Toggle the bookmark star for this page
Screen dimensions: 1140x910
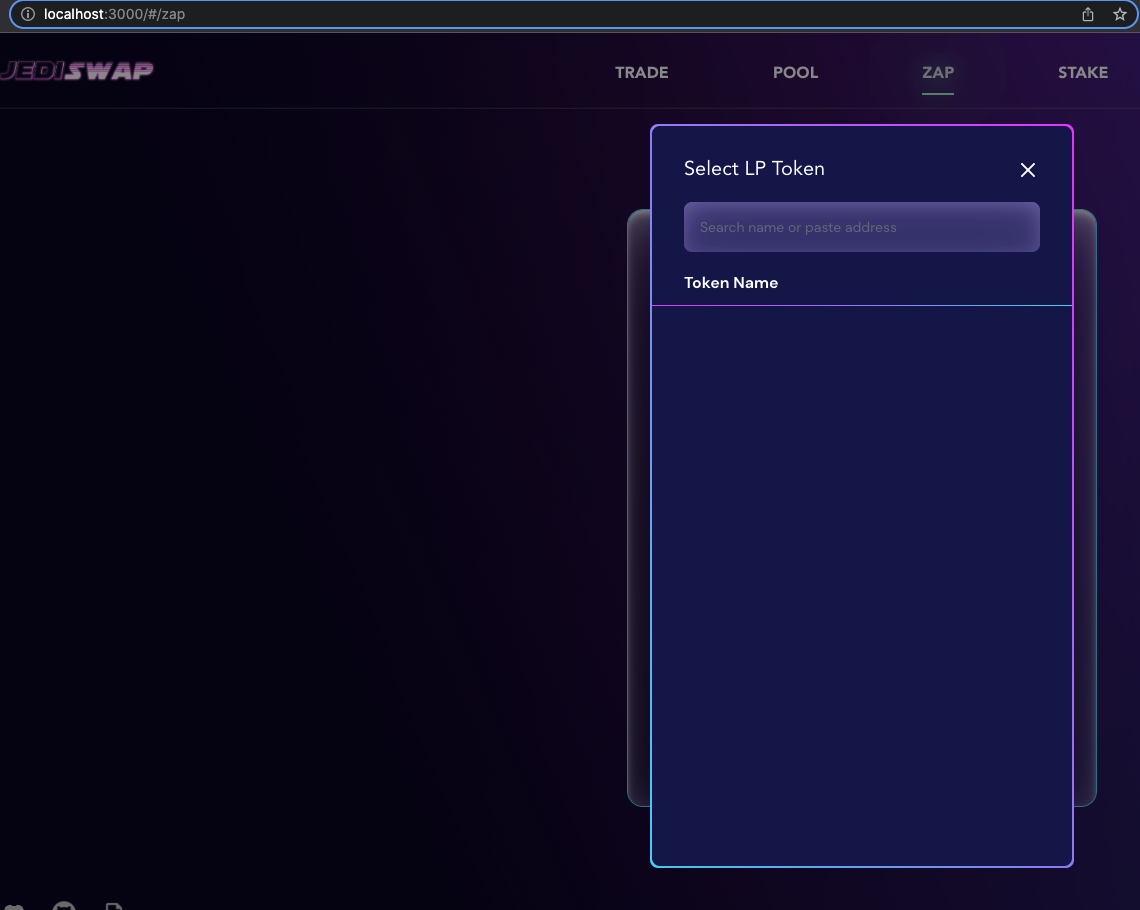point(1119,14)
